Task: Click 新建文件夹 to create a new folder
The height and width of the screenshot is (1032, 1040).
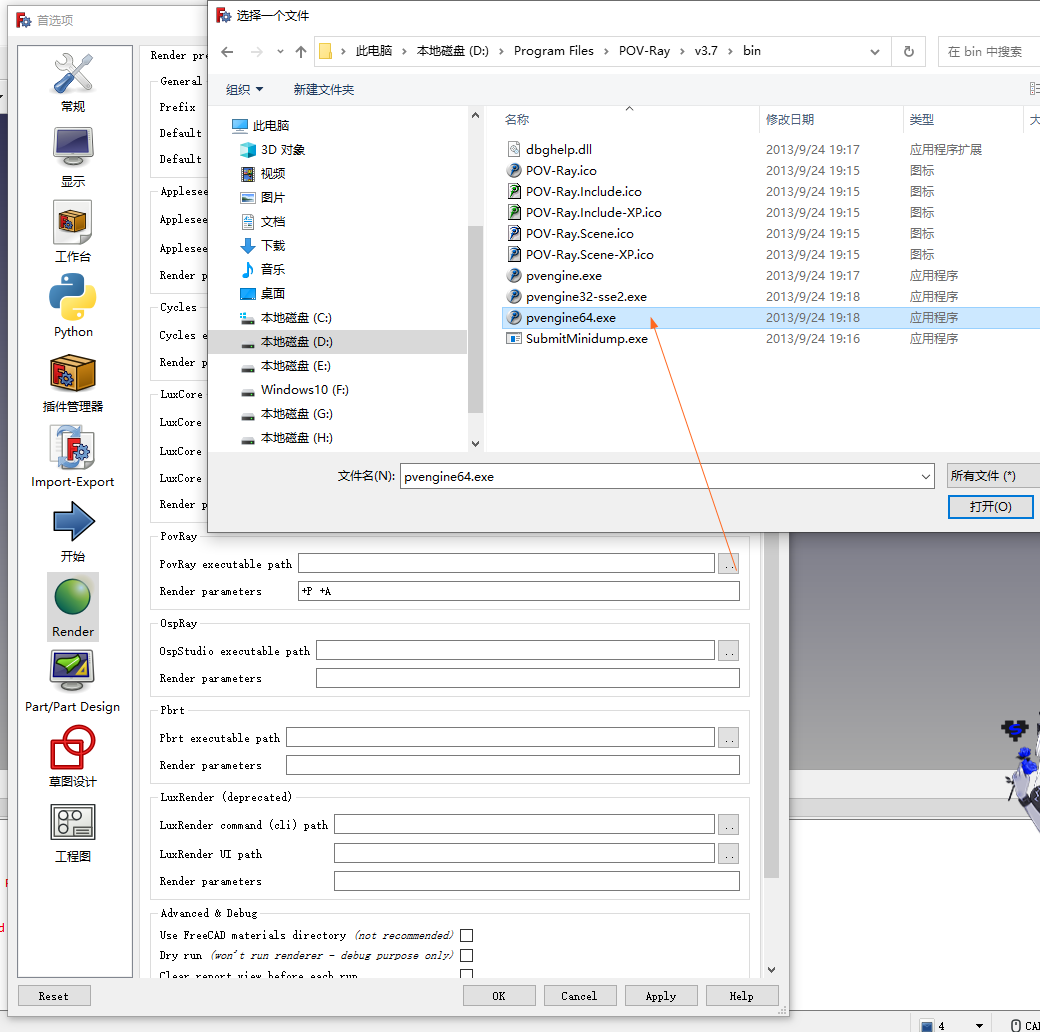Action: point(324,90)
